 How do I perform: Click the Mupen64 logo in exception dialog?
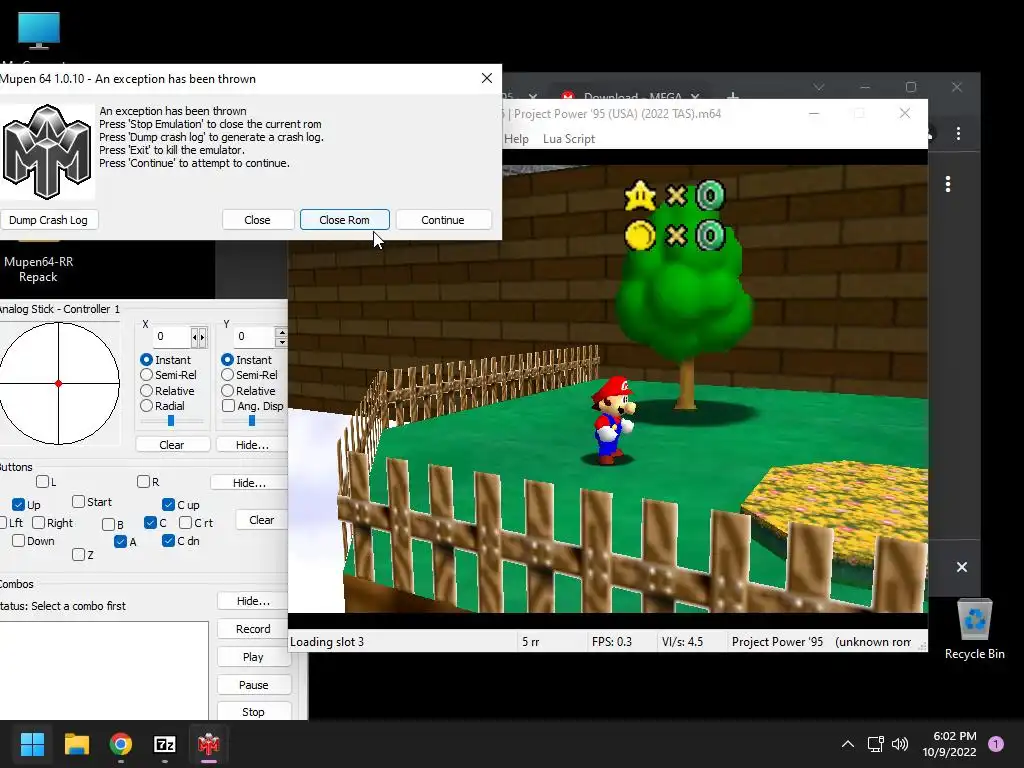[47, 152]
